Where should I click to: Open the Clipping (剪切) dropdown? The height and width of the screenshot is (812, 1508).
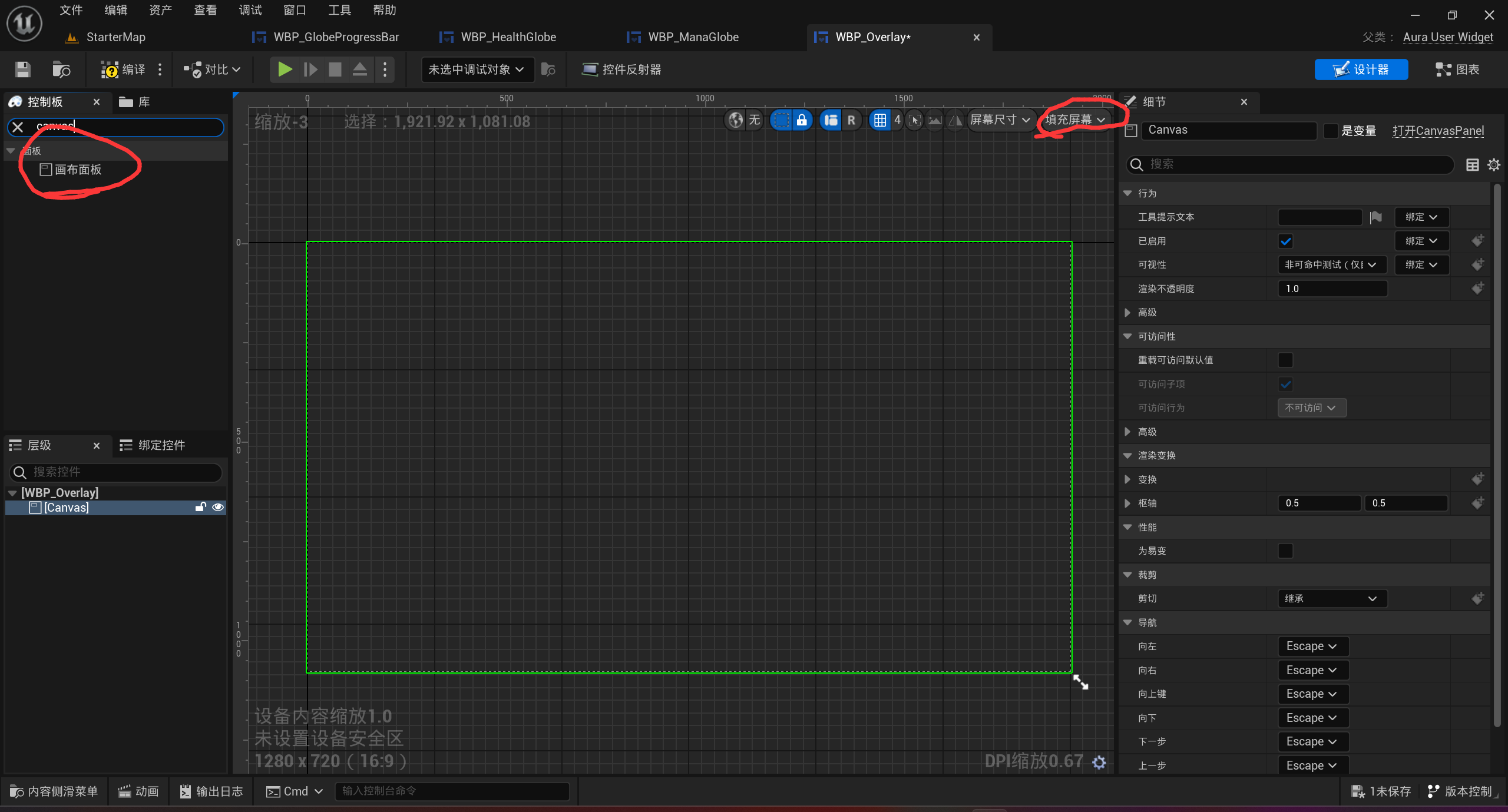pos(1331,599)
